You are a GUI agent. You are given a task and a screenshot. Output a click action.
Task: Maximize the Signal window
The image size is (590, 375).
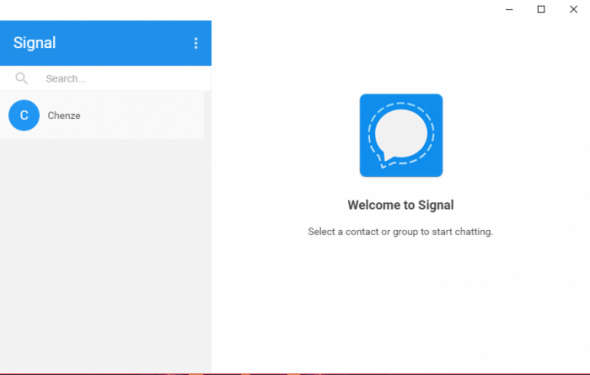pos(541,9)
